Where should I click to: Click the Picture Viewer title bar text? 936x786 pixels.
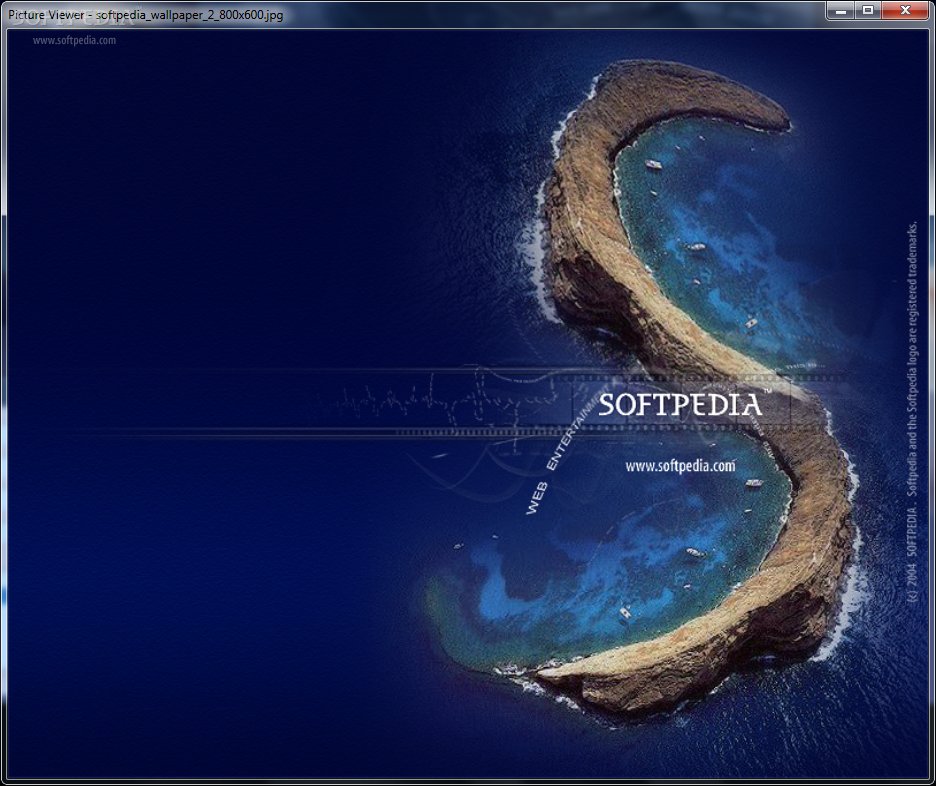click(x=146, y=14)
